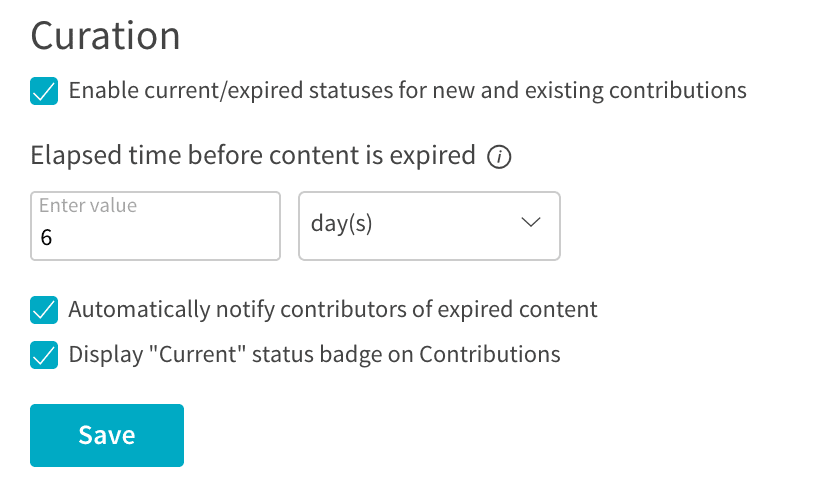
Task: Click the info icon beside Elapsed time label
Action: (499, 157)
